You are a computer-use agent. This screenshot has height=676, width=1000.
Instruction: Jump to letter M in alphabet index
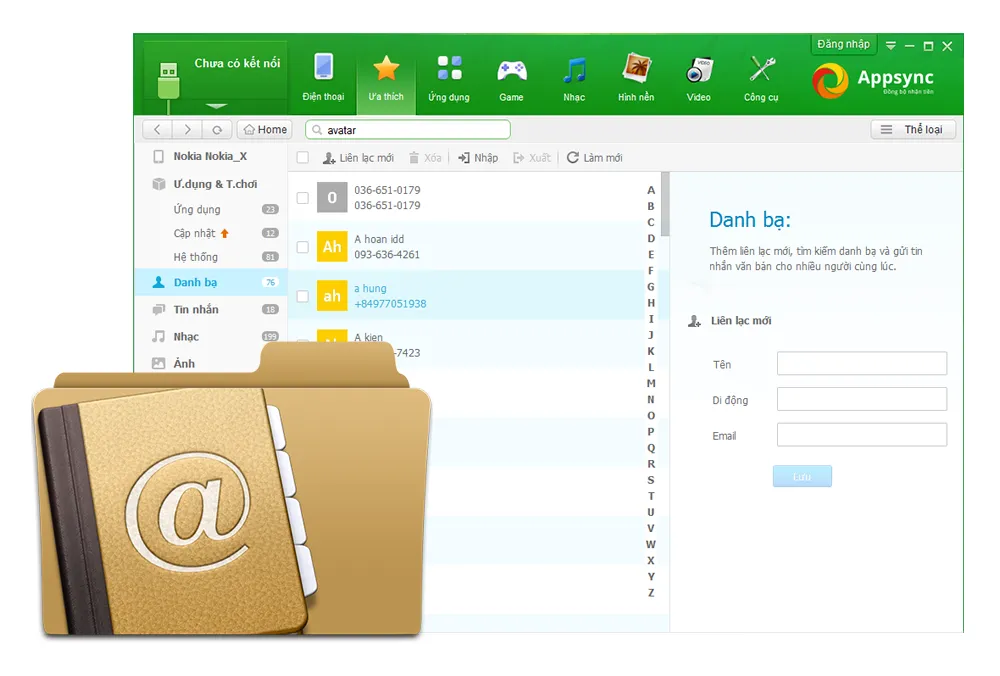pos(651,383)
